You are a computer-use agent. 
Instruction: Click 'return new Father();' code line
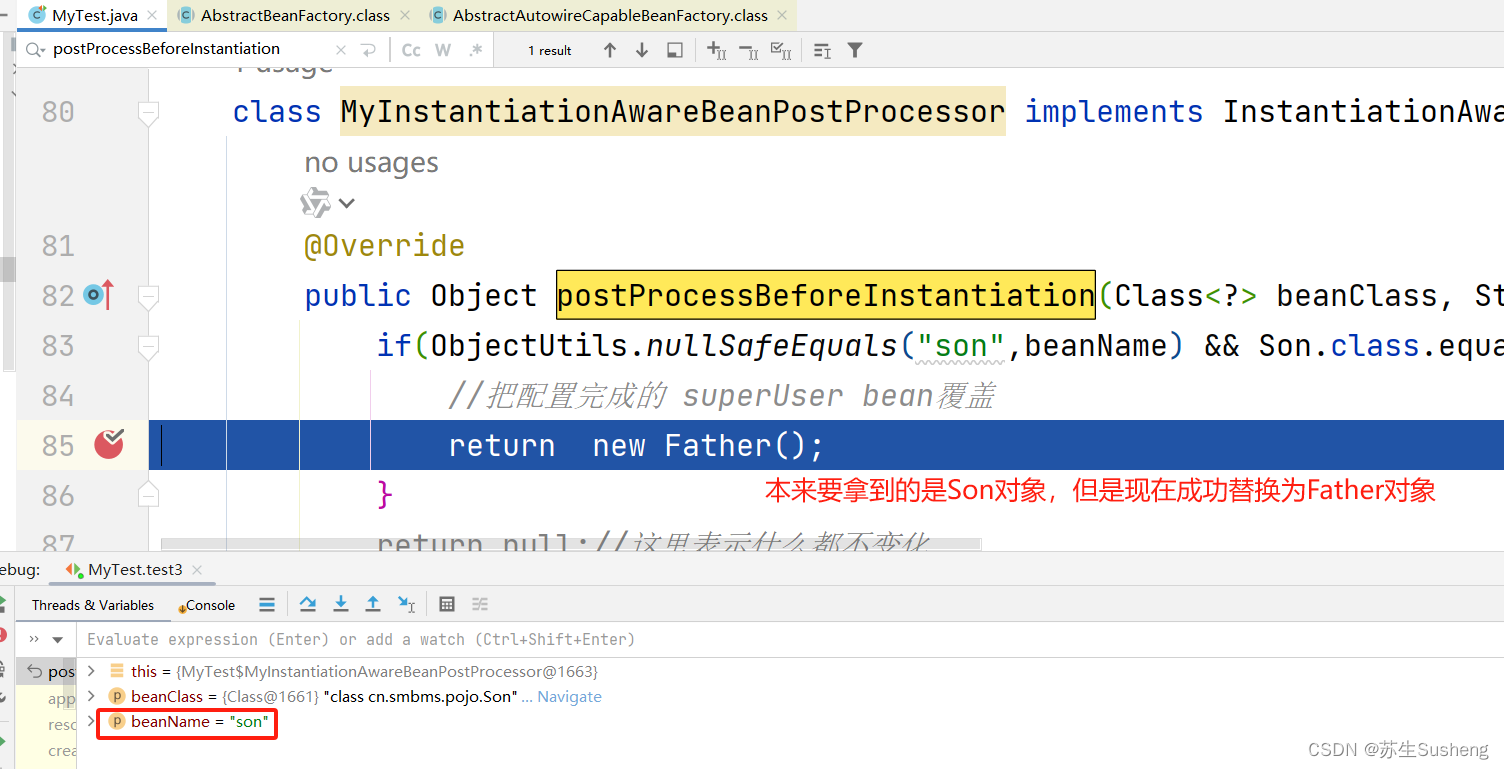(636, 445)
